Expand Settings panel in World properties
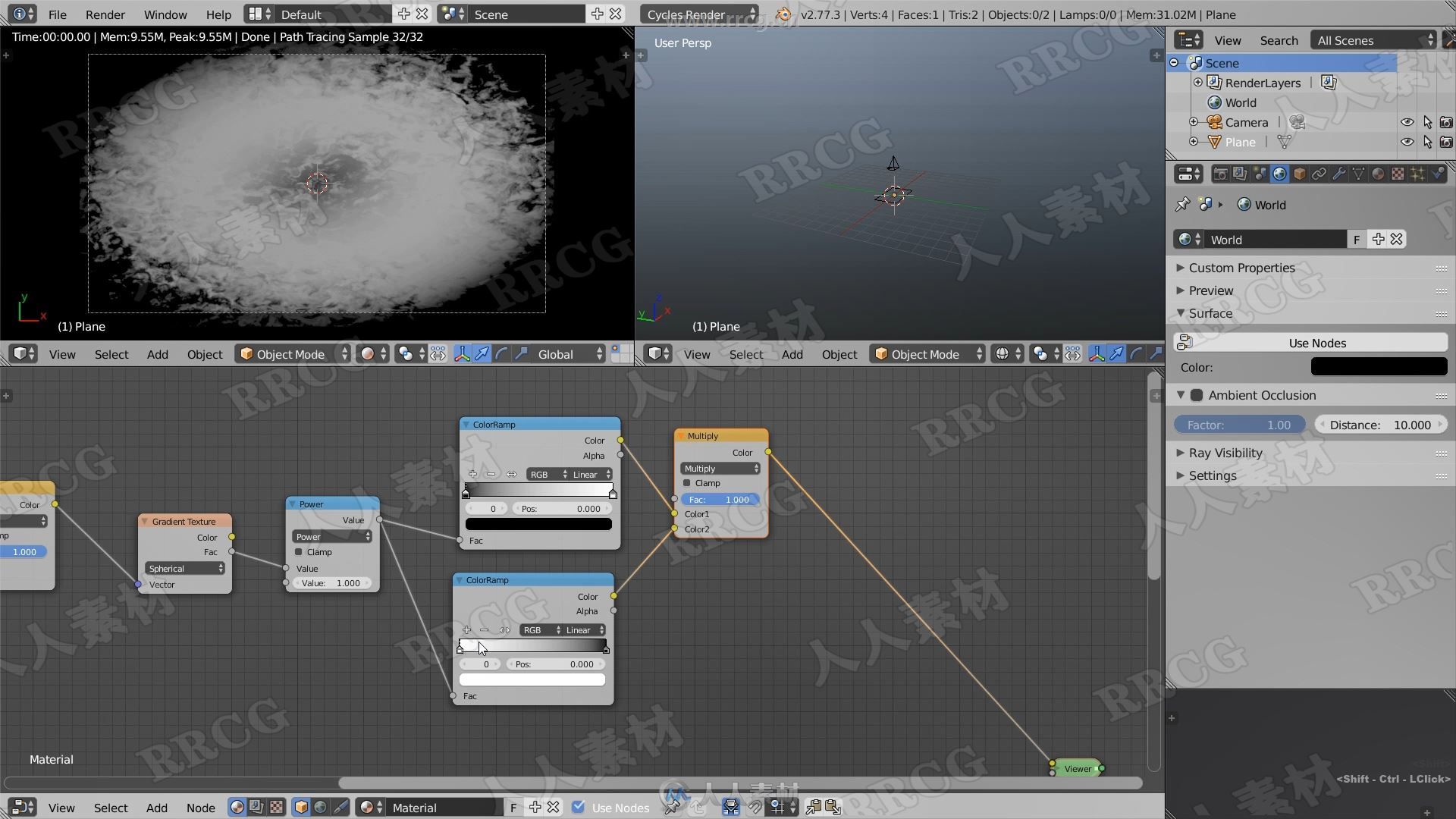The height and width of the screenshot is (819, 1456). (x=1212, y=475)
